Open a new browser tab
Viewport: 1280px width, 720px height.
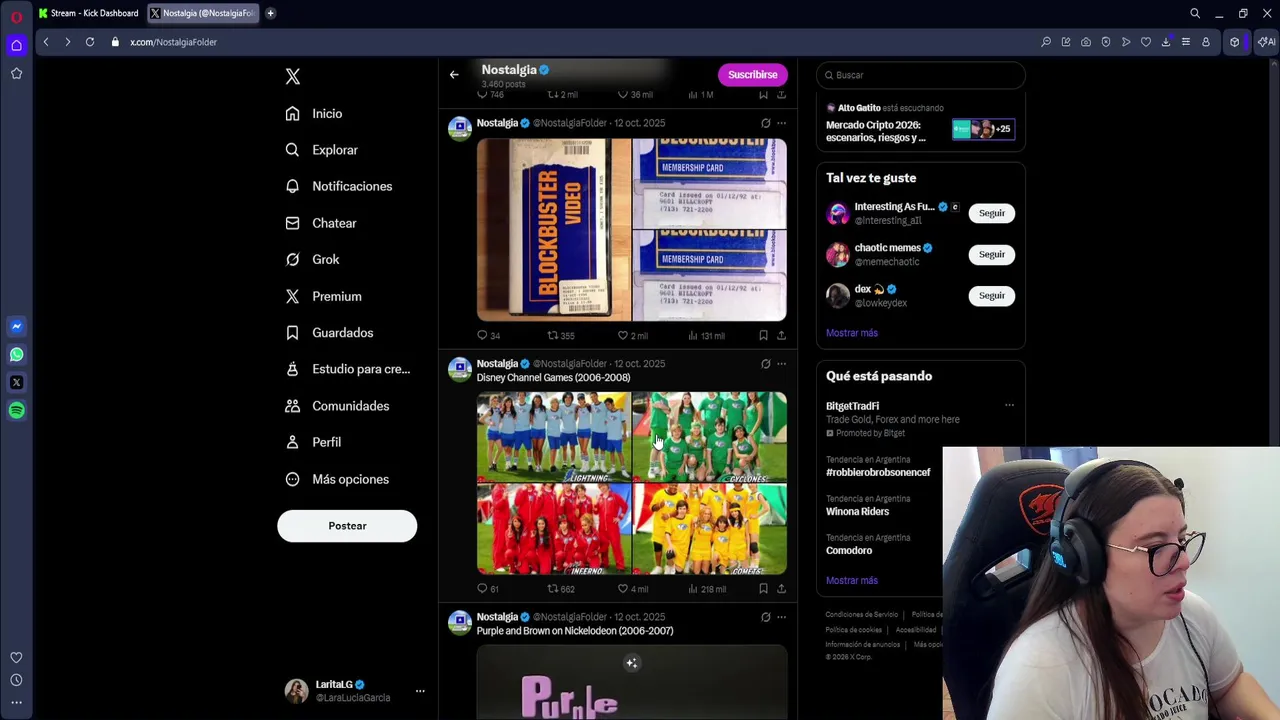[270, 13]
